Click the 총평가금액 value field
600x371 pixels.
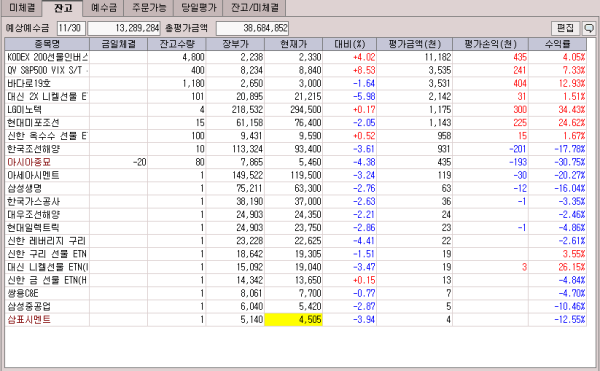252,28
